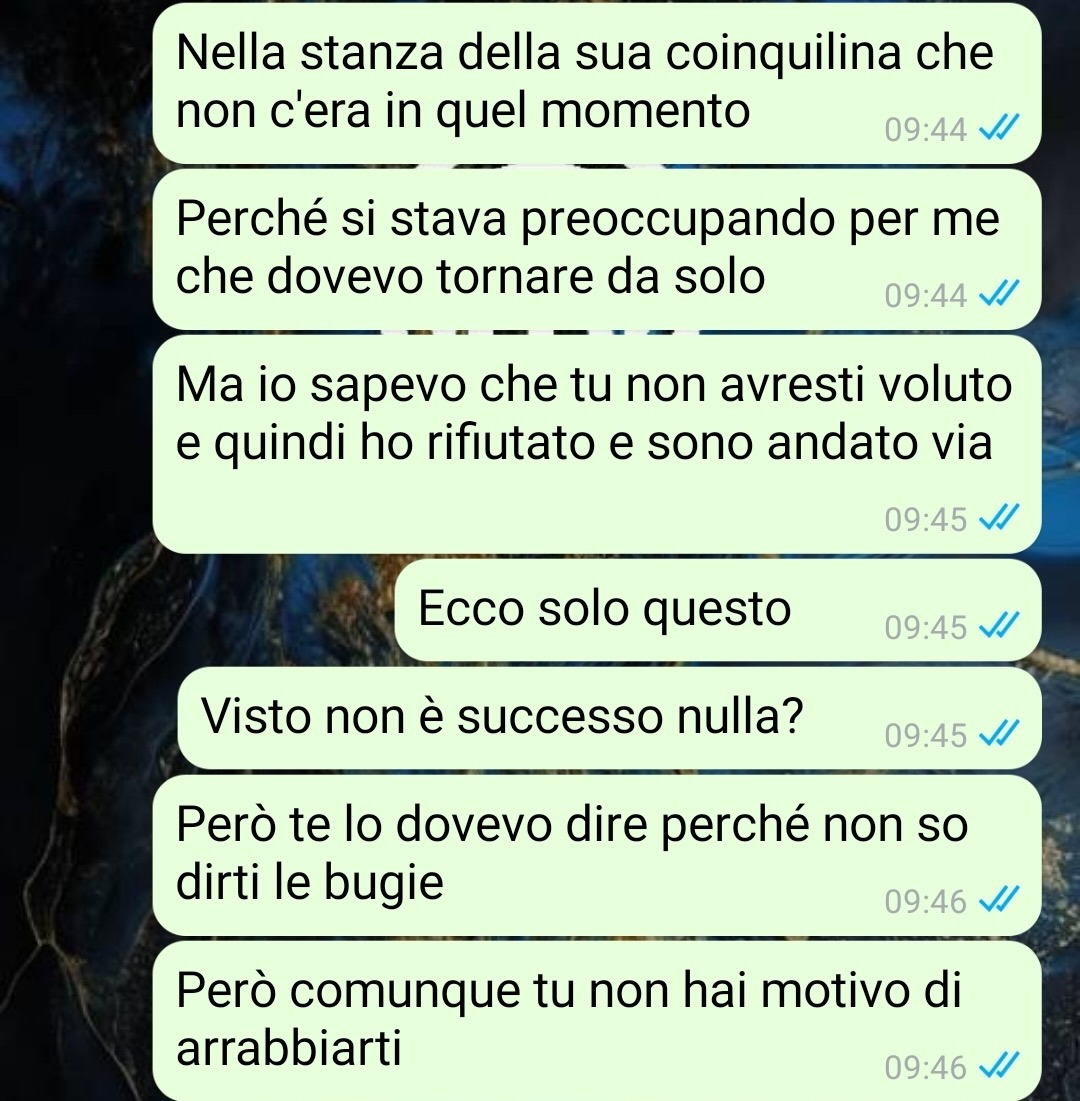Tap the 'non hai motivo di arrabbiarti' message

(x=597, y=1022)
